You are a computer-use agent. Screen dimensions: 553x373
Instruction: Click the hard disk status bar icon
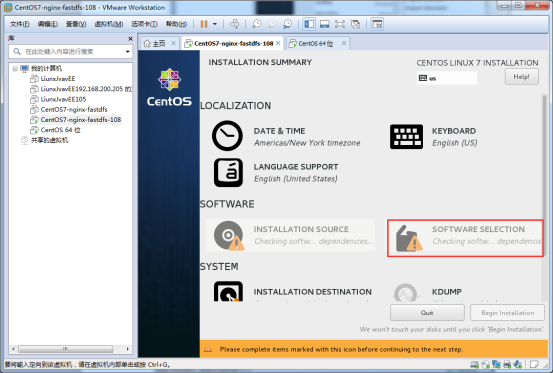click(474, 365)
